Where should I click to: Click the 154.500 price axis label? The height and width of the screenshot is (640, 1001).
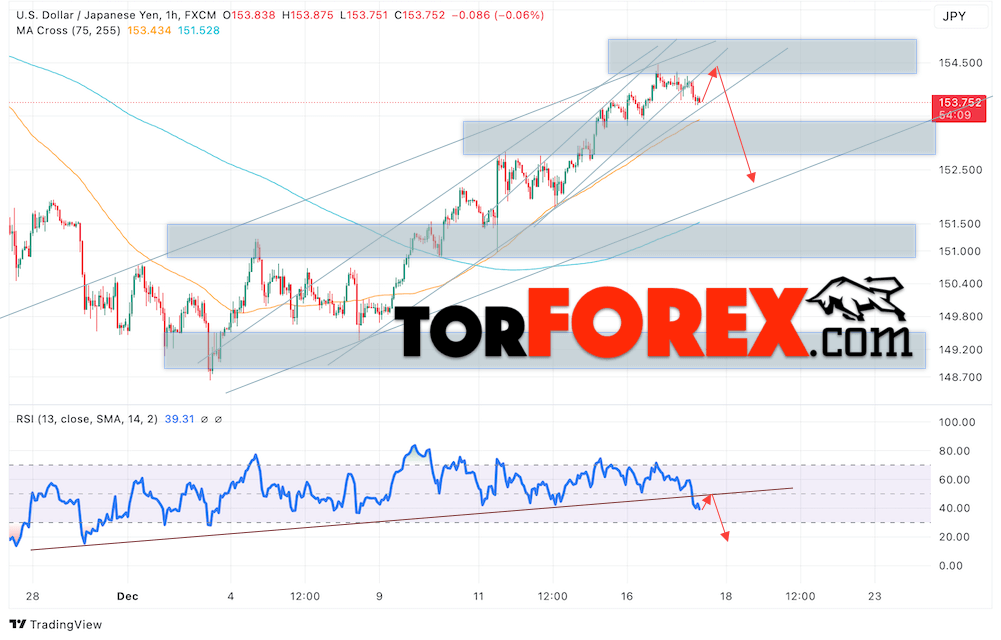[960, 63]
